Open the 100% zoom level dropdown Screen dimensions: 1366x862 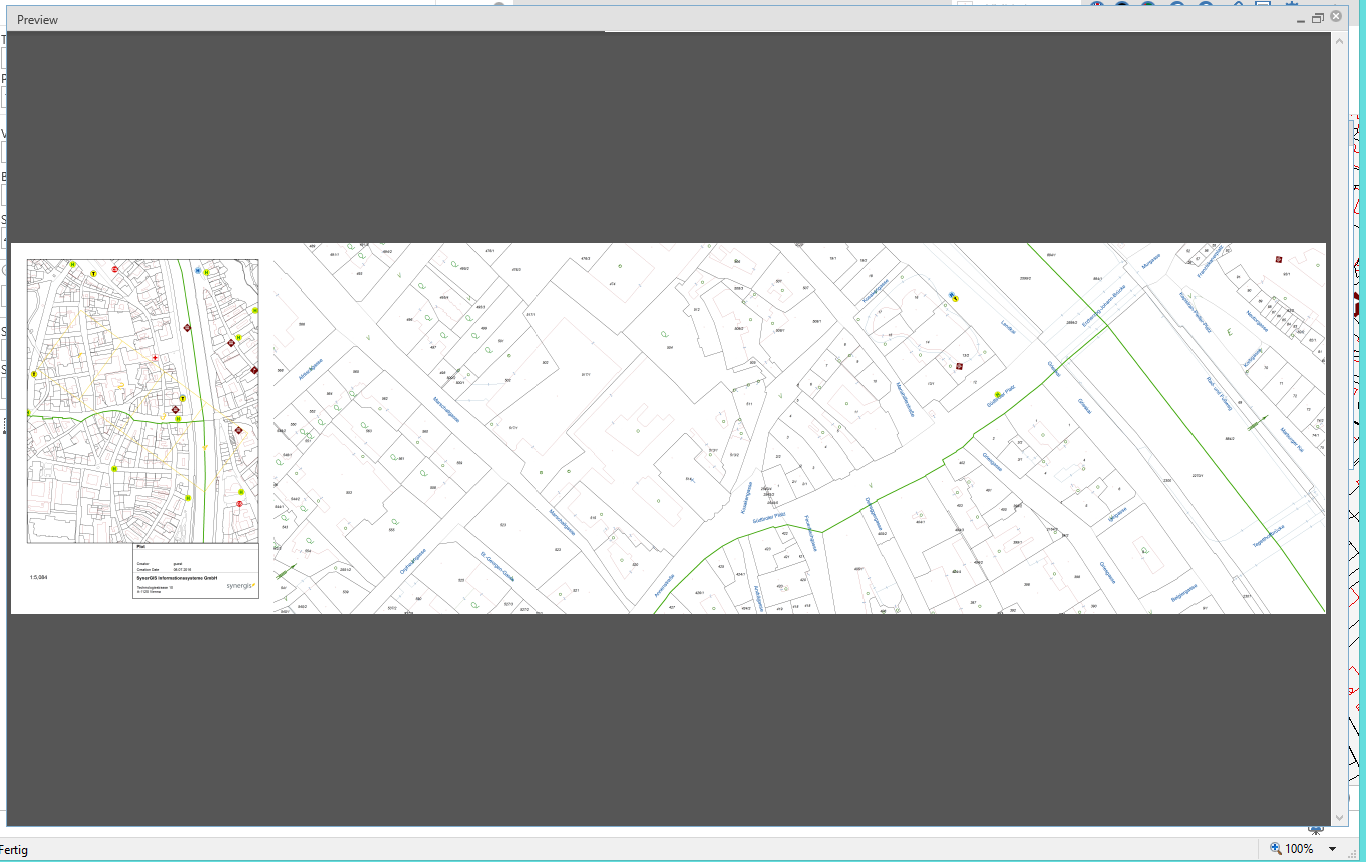click(1331, 848)
